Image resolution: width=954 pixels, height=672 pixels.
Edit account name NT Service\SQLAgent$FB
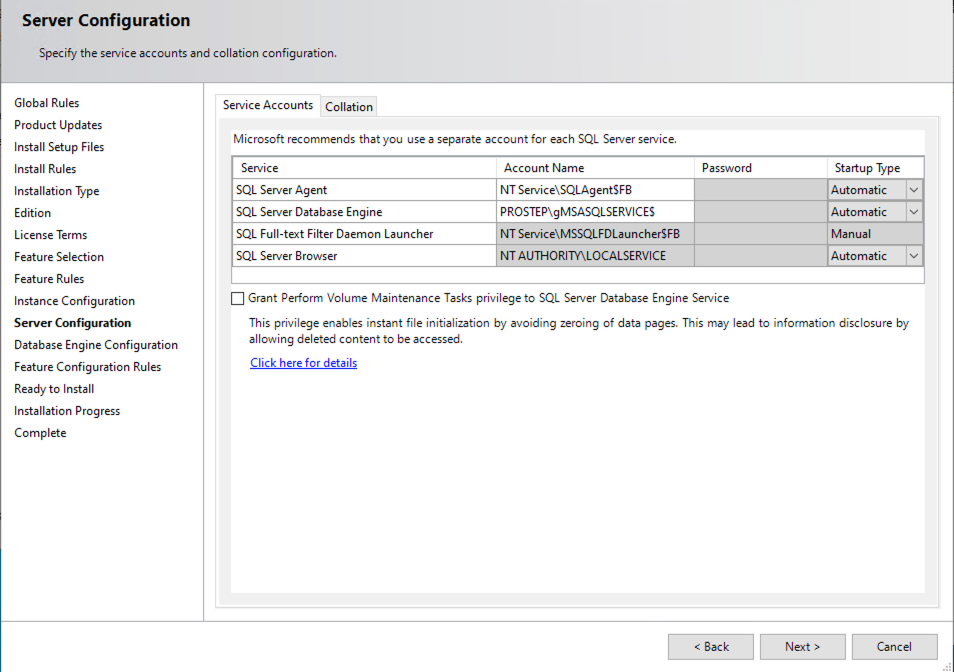coord(595,190)
